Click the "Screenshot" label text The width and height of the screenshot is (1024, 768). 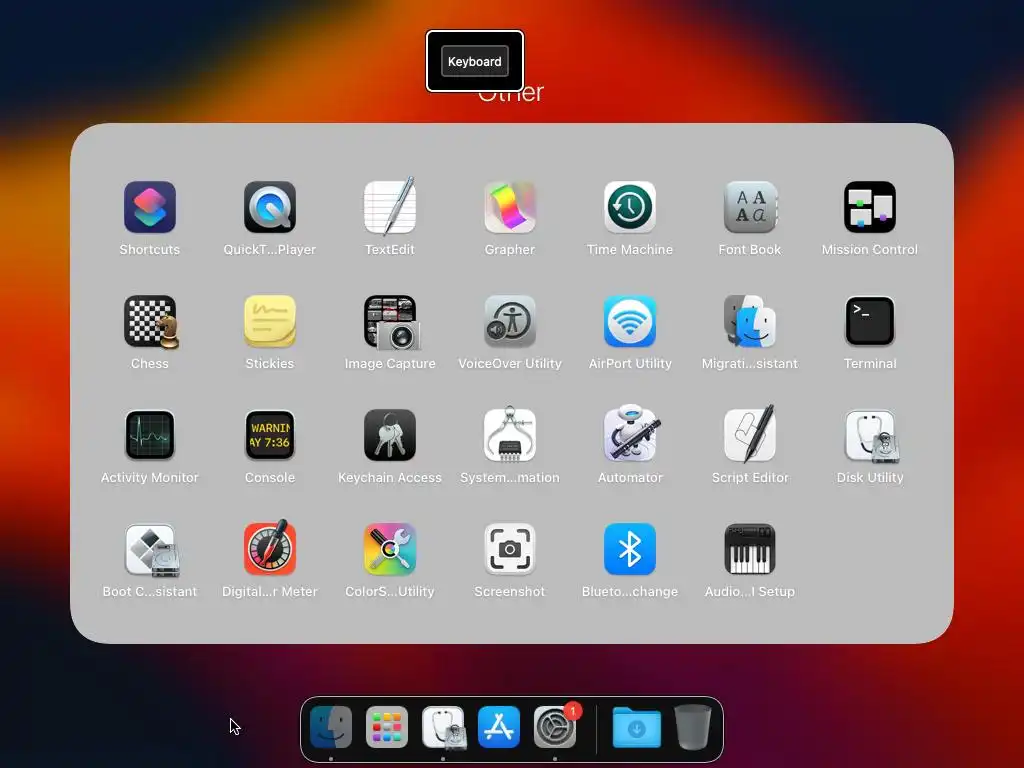click(510, 592)
